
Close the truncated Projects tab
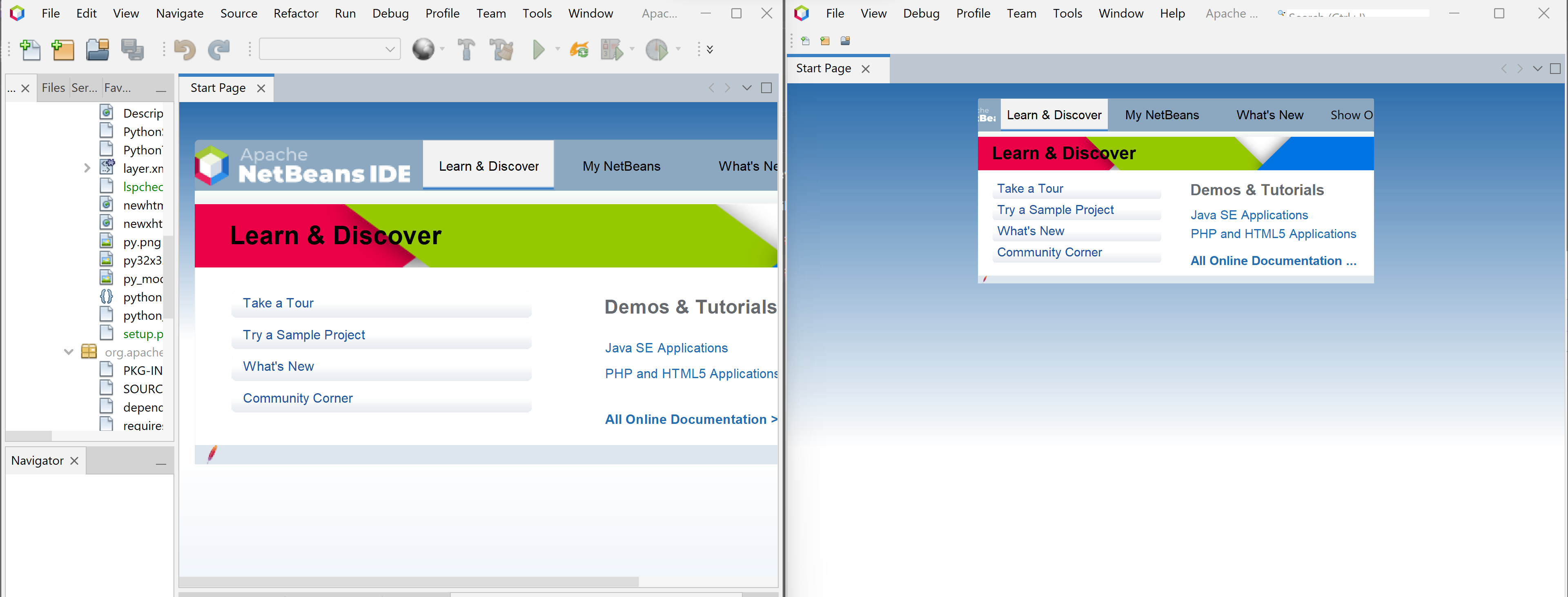coord(25,88)
